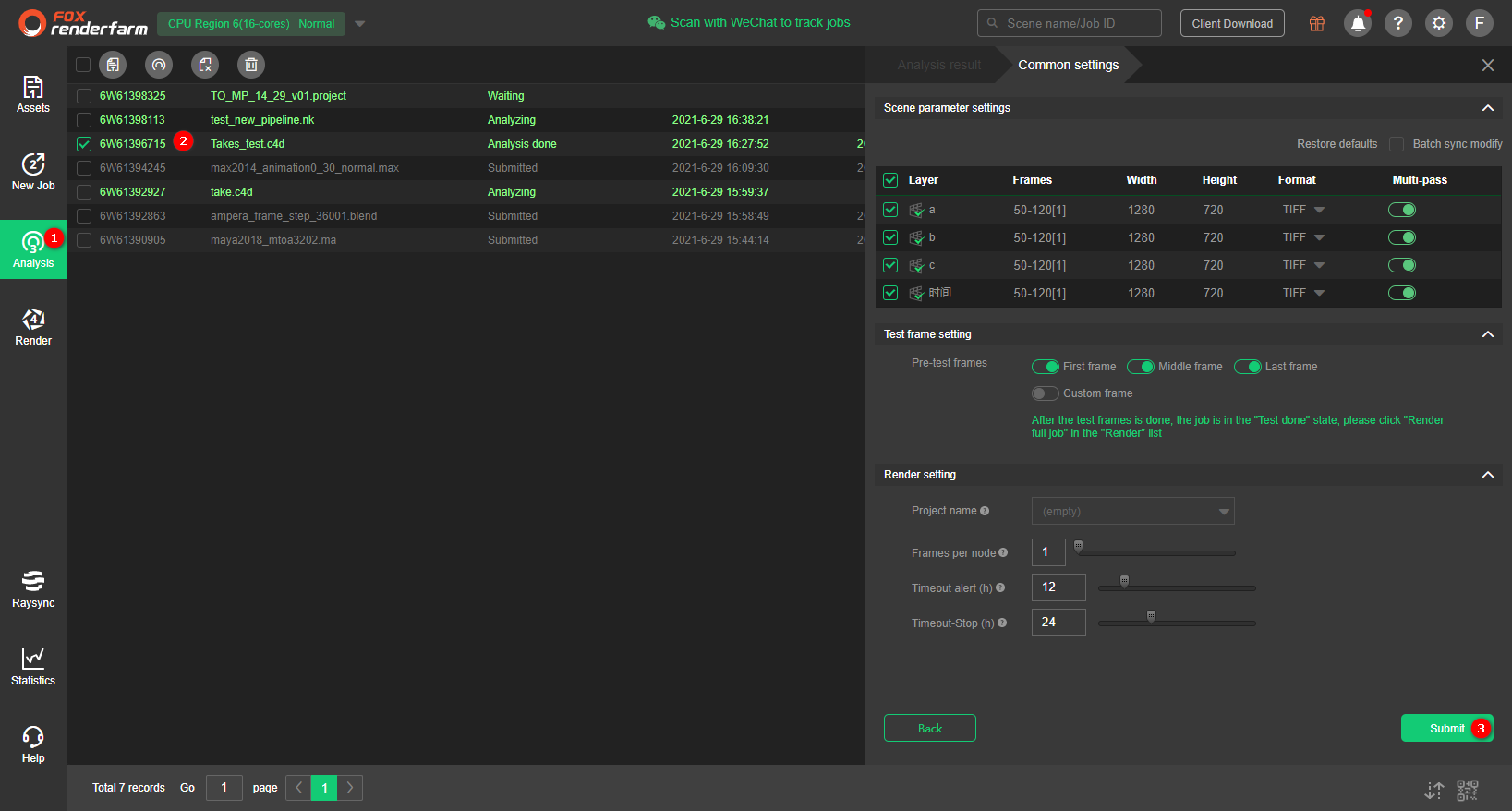The height and width of the screenshot is (811, 1512).
Task: Go to the Analysis section
Action: tap(33, 249)
